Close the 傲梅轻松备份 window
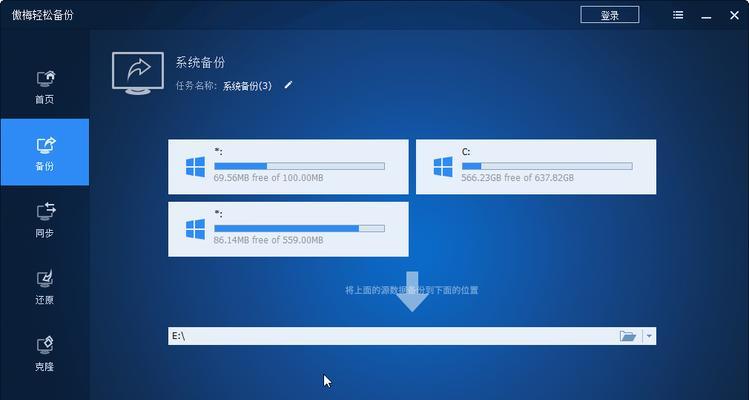Viewport: 749px width, 400px height. pyautogui.click(x=734, y=15)
